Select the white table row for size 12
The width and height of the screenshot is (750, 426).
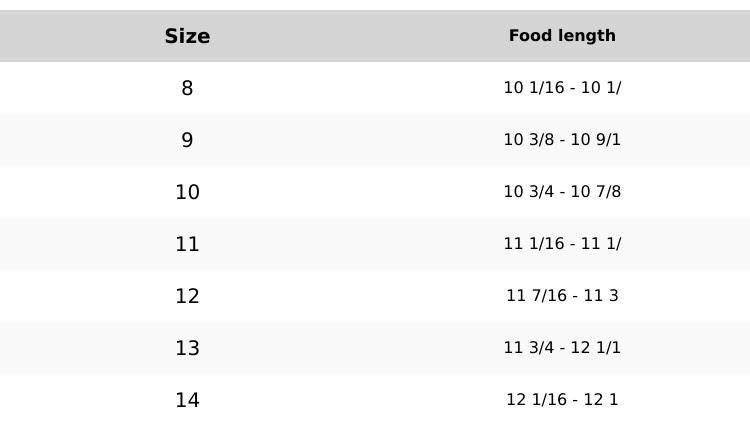tap(375, 296)
